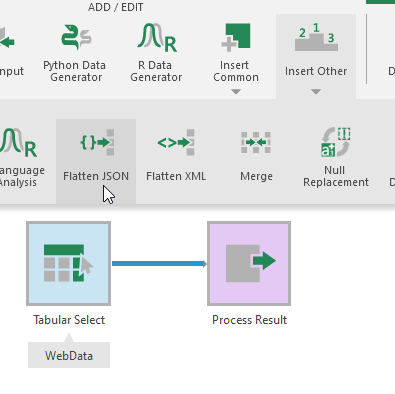Image resolution: width=395 pixels, height=394 pixels.
Task: Click the ADD / EDIT group label
Action: click(116, 7)
